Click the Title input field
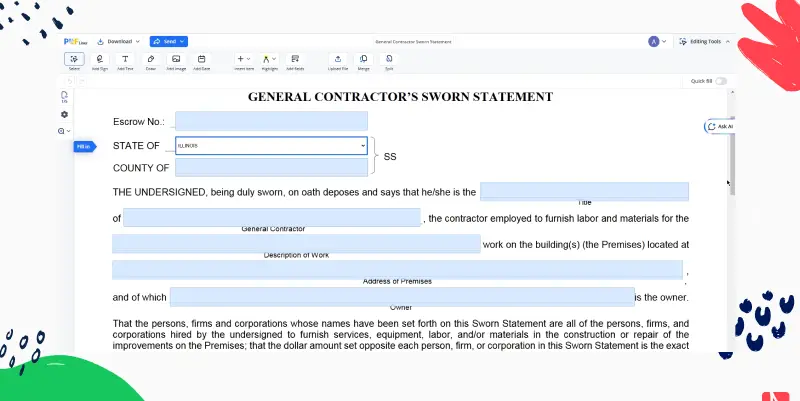 [x=584, y=191]
